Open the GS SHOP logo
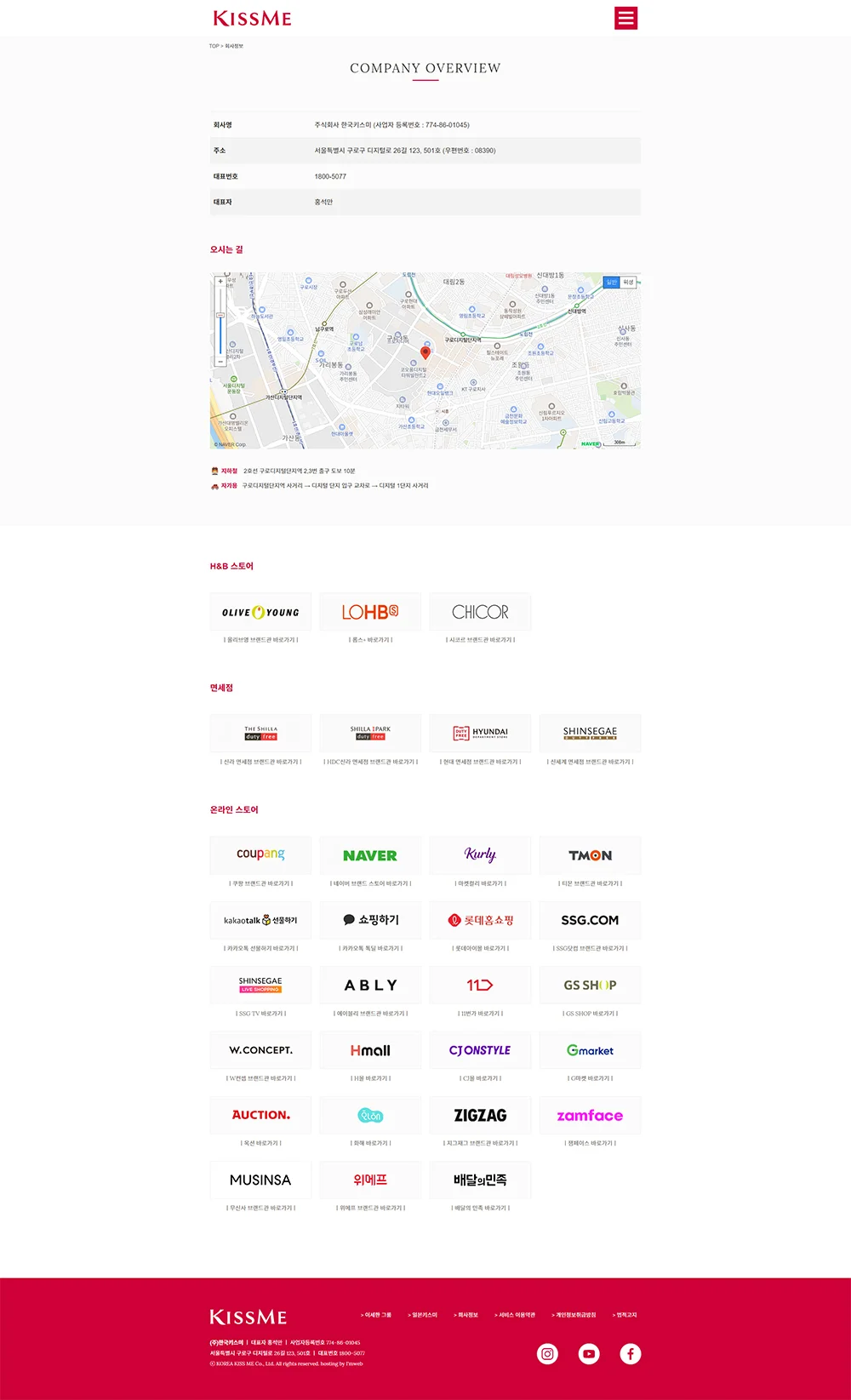Image resolution: width=851 pixels, height=1400 pixels. [590, 985]
